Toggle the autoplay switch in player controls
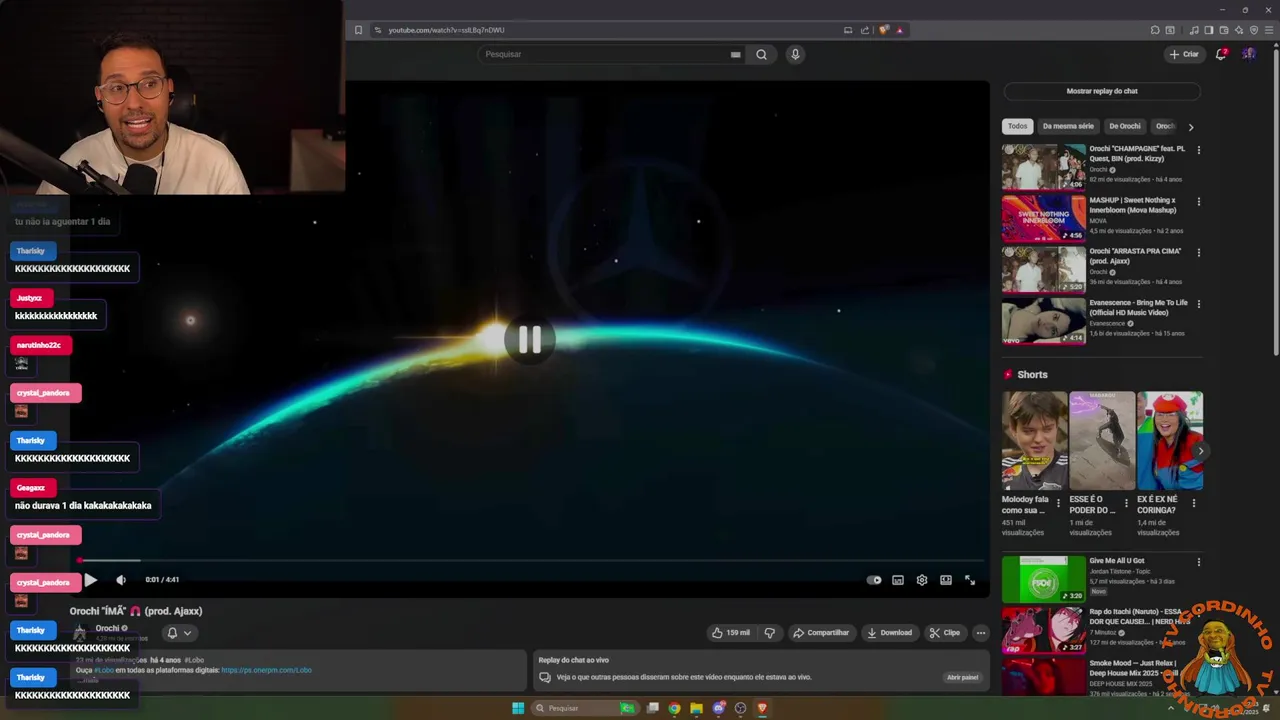The width and height of the screenshot is (1280, 720). [x=874, y=580]
